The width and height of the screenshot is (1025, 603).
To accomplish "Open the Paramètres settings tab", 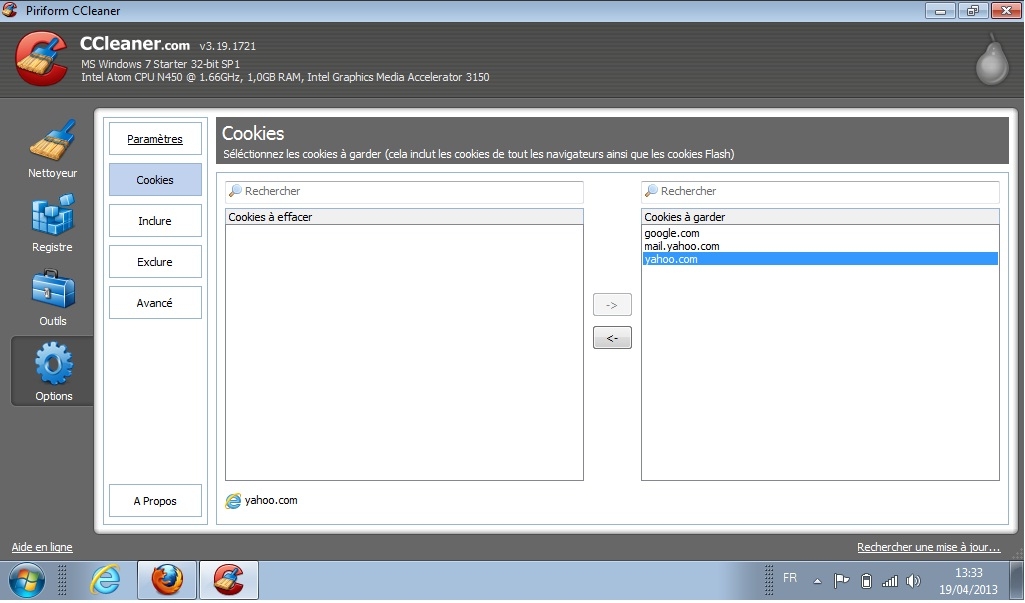I will pyautogui.click(x=155, y=139).
